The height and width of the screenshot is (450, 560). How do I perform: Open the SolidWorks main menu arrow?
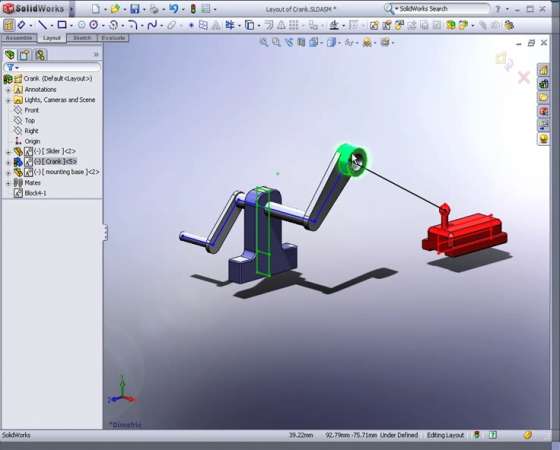[72, 9]
